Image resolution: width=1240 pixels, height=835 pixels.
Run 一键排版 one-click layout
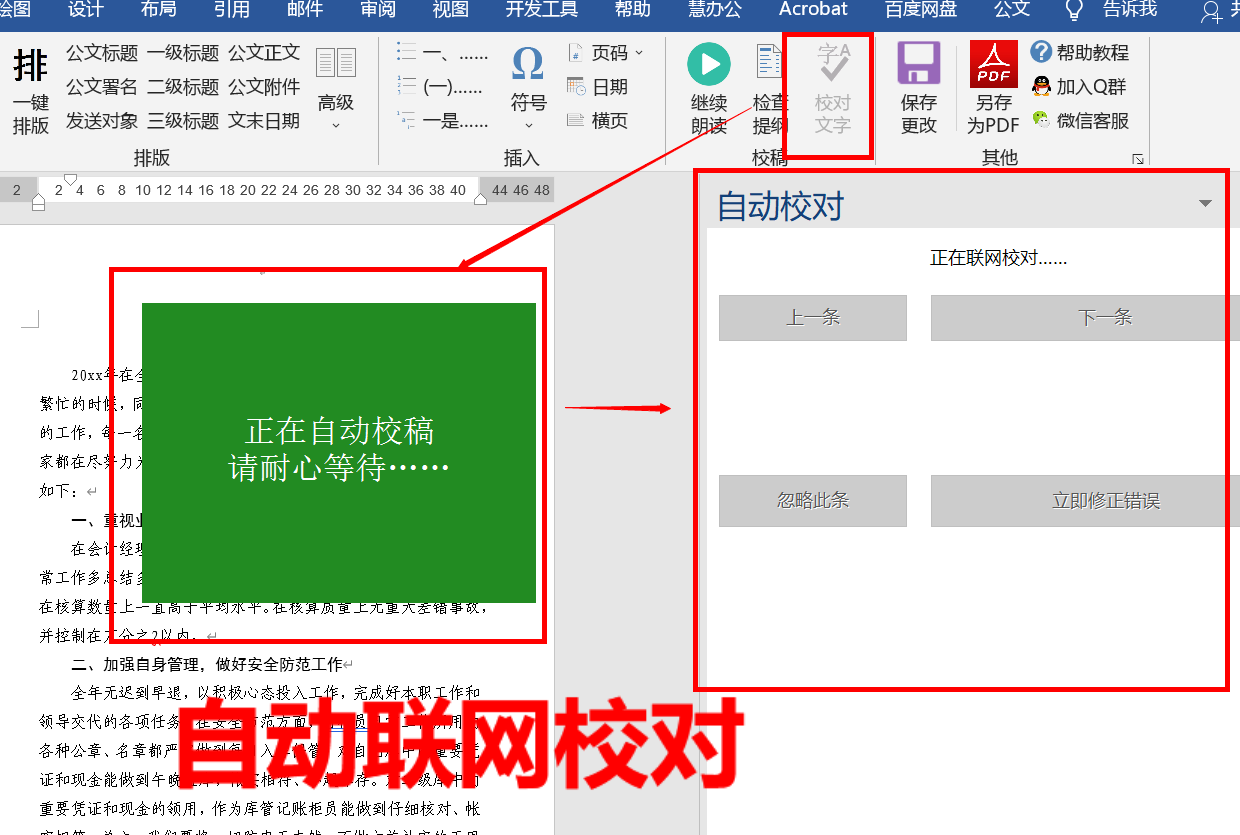(31, 91)
